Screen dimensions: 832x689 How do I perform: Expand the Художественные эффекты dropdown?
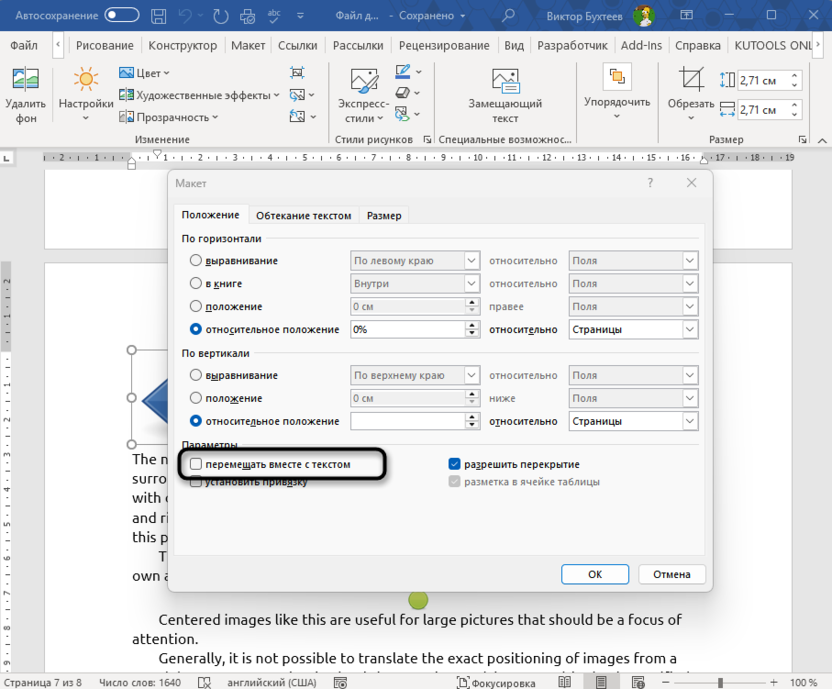(x=277, y=95)
